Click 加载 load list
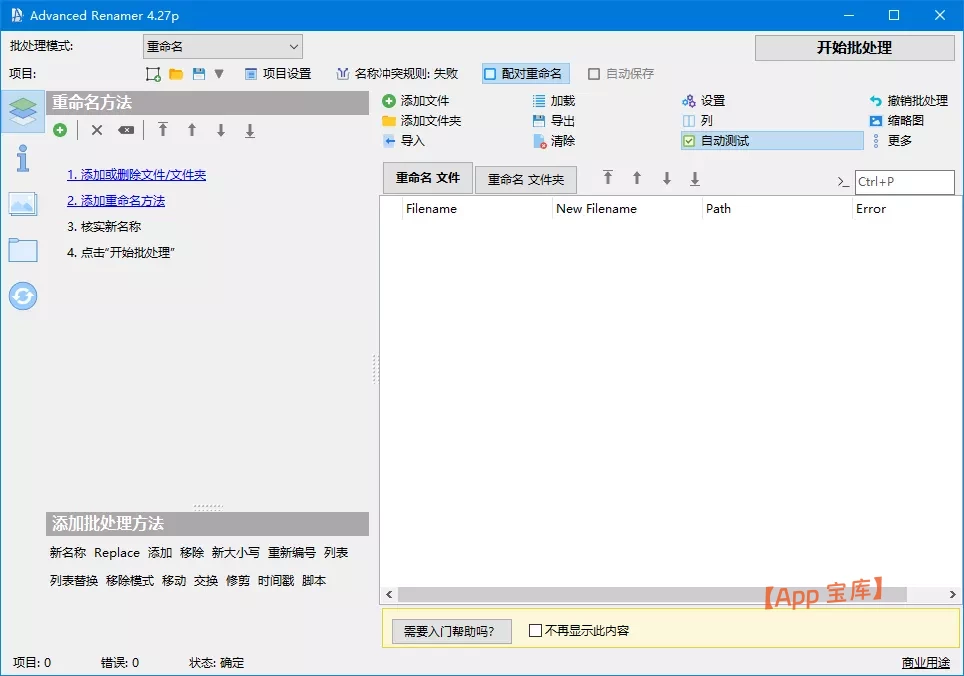The image size is (964, 676). pos(553,101)
